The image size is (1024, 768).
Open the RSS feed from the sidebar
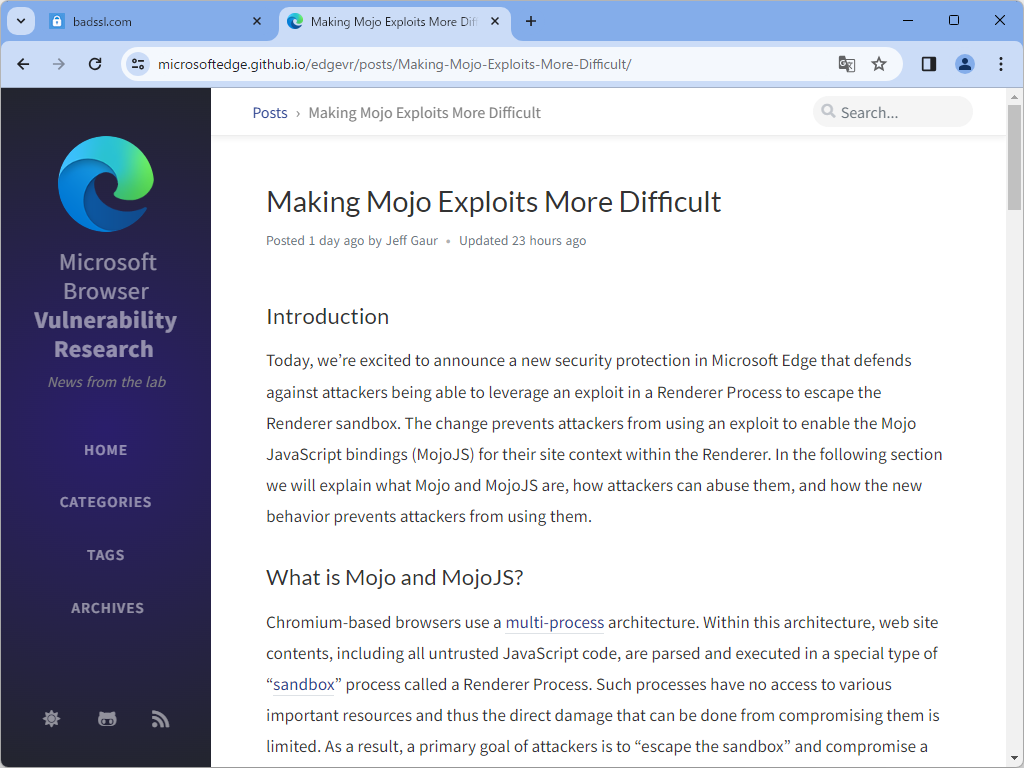160,718
